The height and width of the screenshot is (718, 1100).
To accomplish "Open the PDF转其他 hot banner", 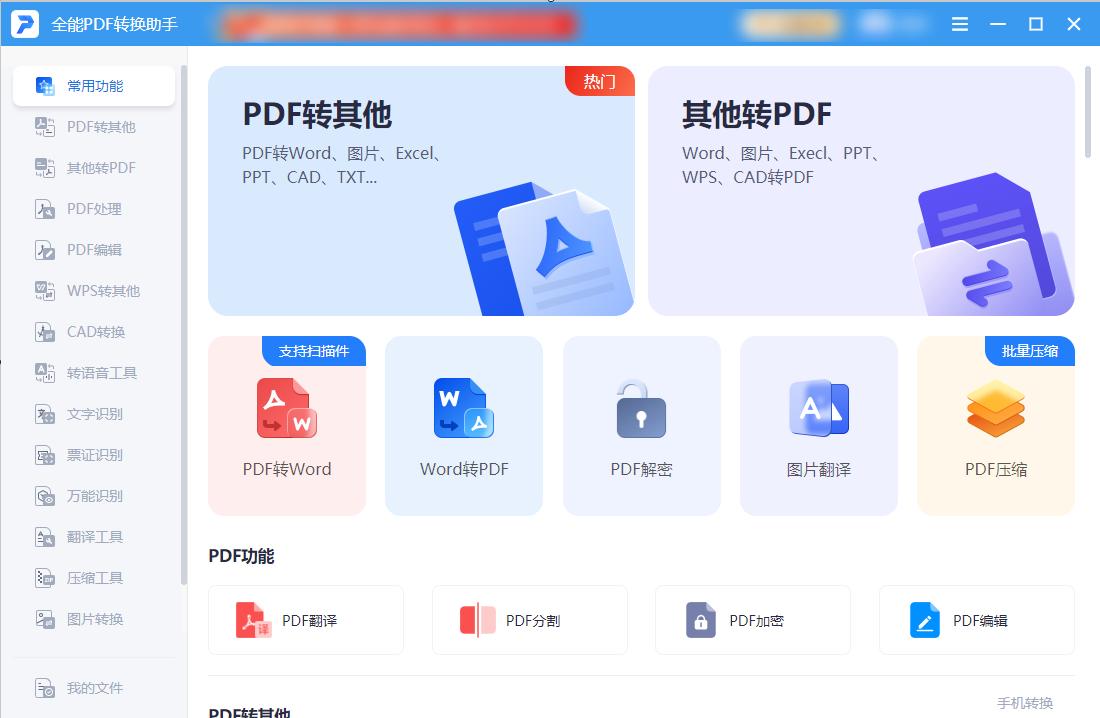I will [x=420, y=190].
